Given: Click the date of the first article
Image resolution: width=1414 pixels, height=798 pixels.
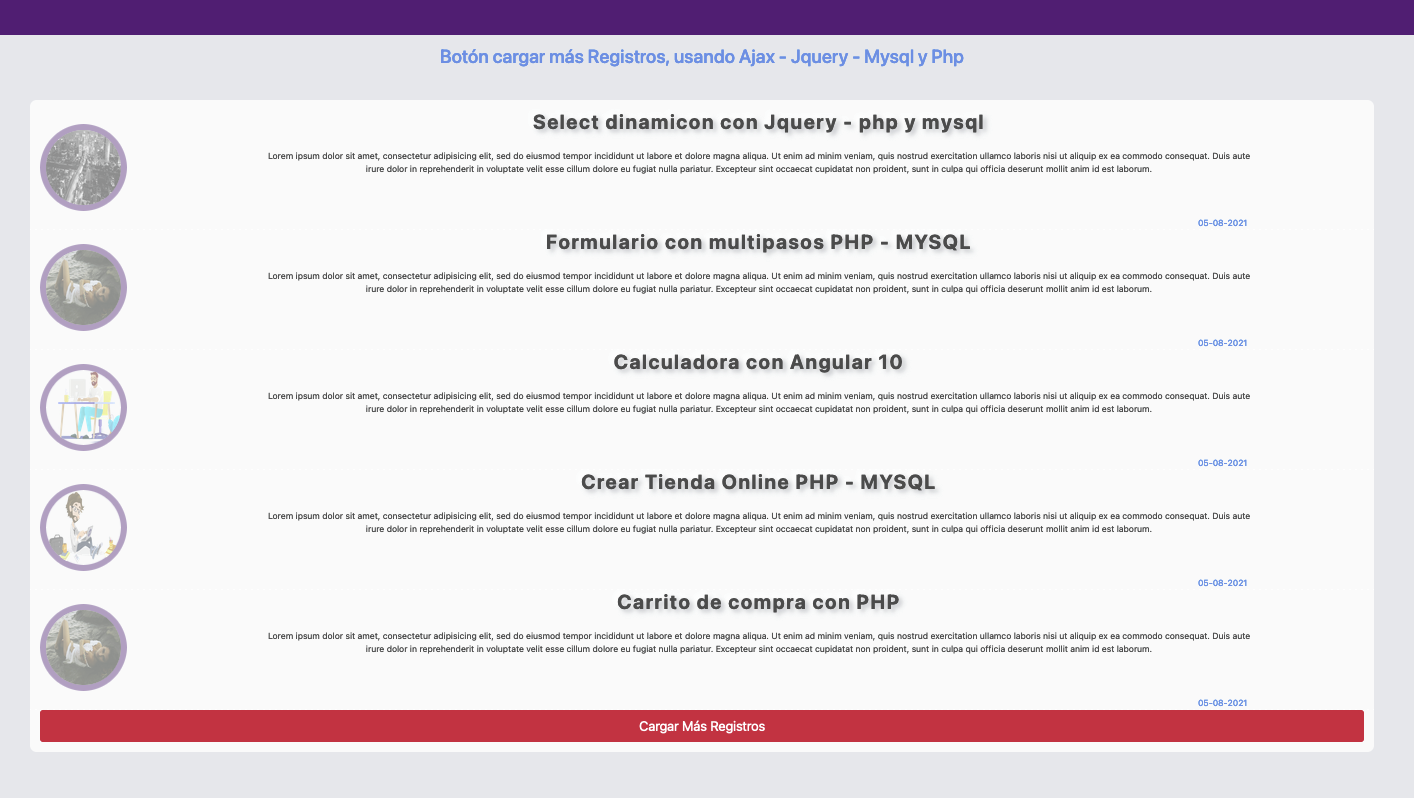Looking at the screenshot, I should (x=1222, y=223).
